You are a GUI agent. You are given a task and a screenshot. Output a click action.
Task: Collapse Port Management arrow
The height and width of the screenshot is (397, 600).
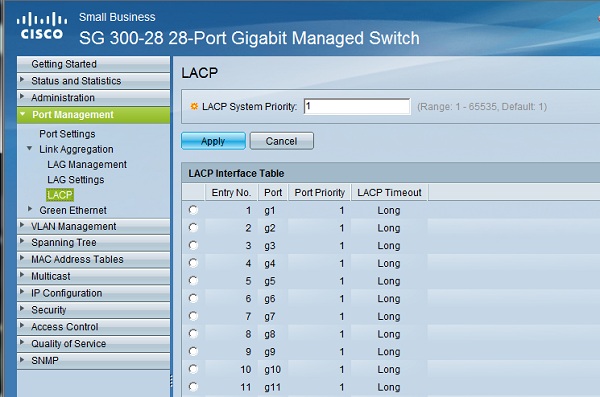tap(23, 114)
